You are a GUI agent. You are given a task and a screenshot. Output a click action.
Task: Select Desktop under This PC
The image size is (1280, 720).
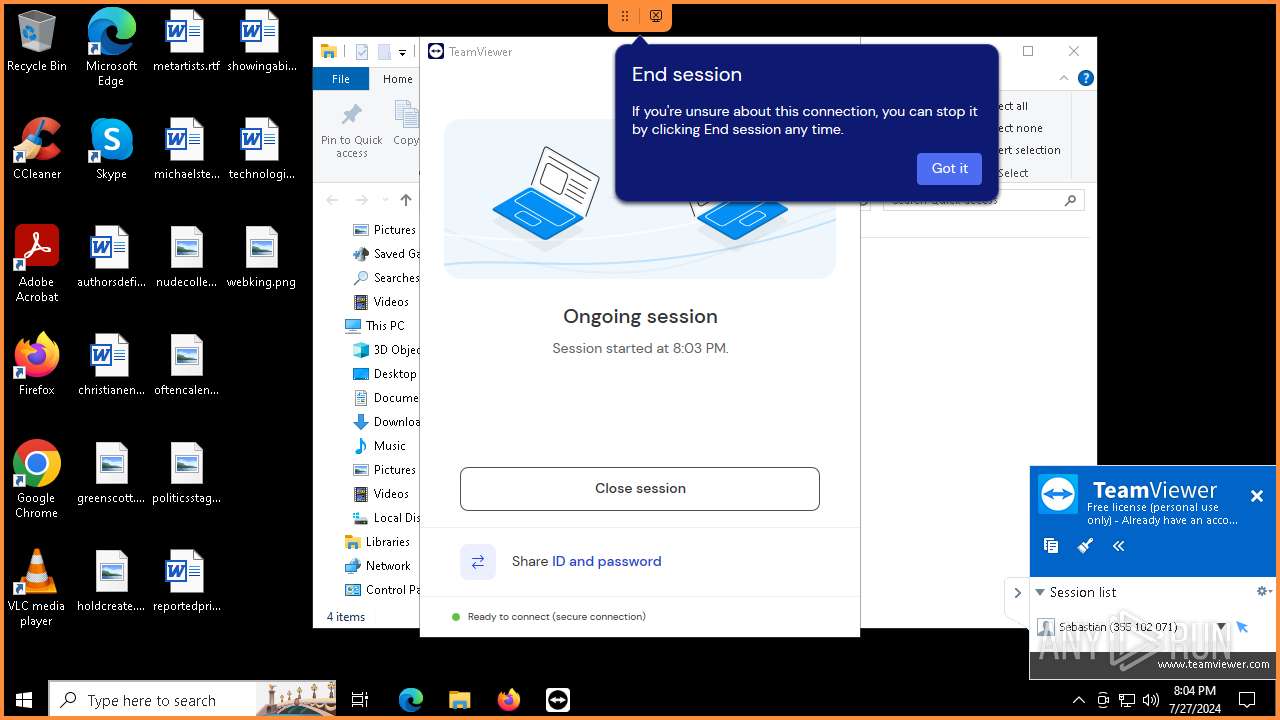tap(385, 374)
